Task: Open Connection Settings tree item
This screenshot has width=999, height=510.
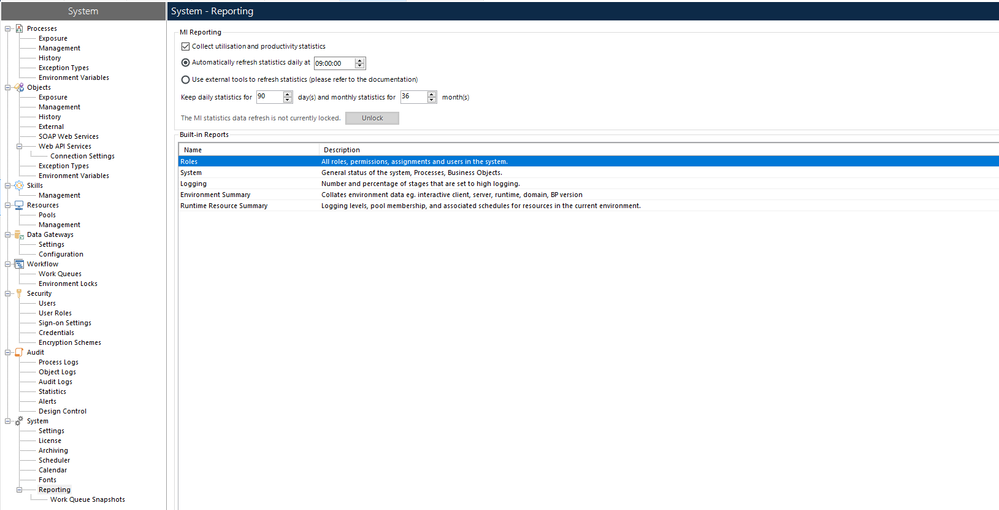Action: [x=83, y=156]
